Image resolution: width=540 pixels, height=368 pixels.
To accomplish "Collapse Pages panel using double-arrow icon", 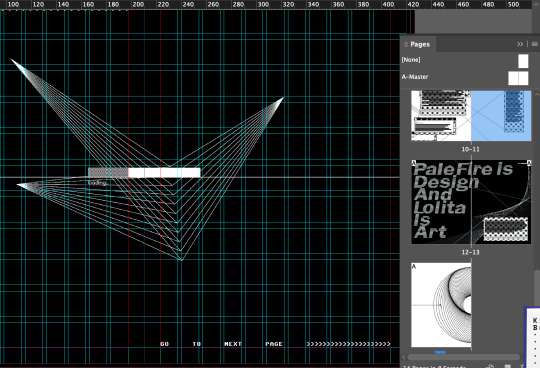I will click(x=520, y=44).
